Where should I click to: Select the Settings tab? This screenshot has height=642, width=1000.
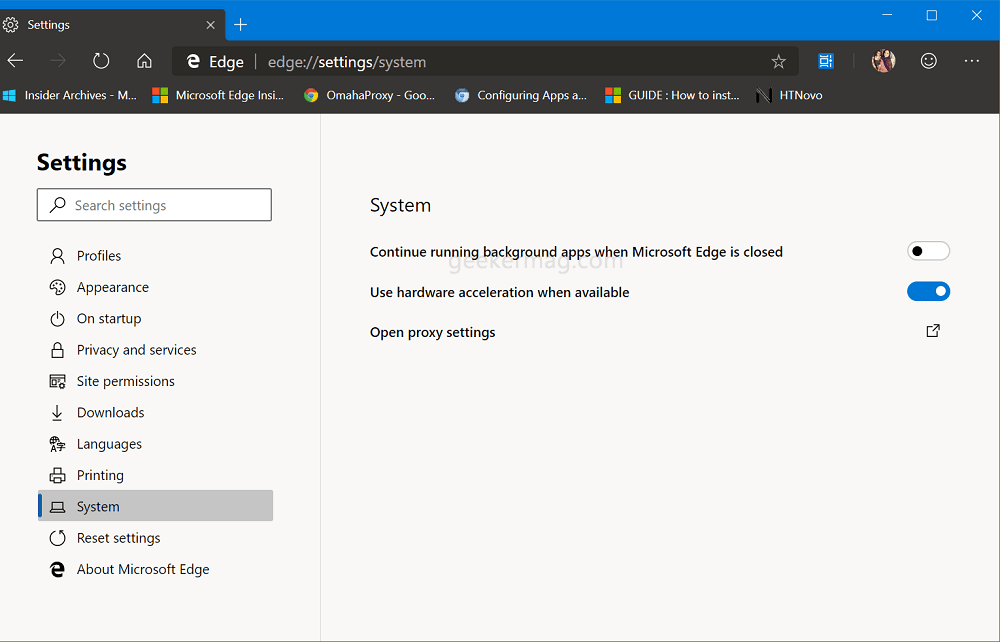click(112, 25)
